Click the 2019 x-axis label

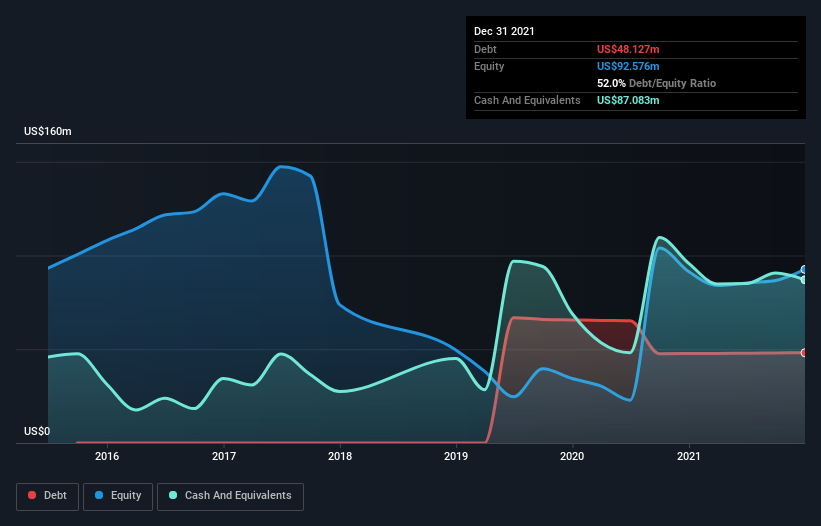click(x=456, y=456)
